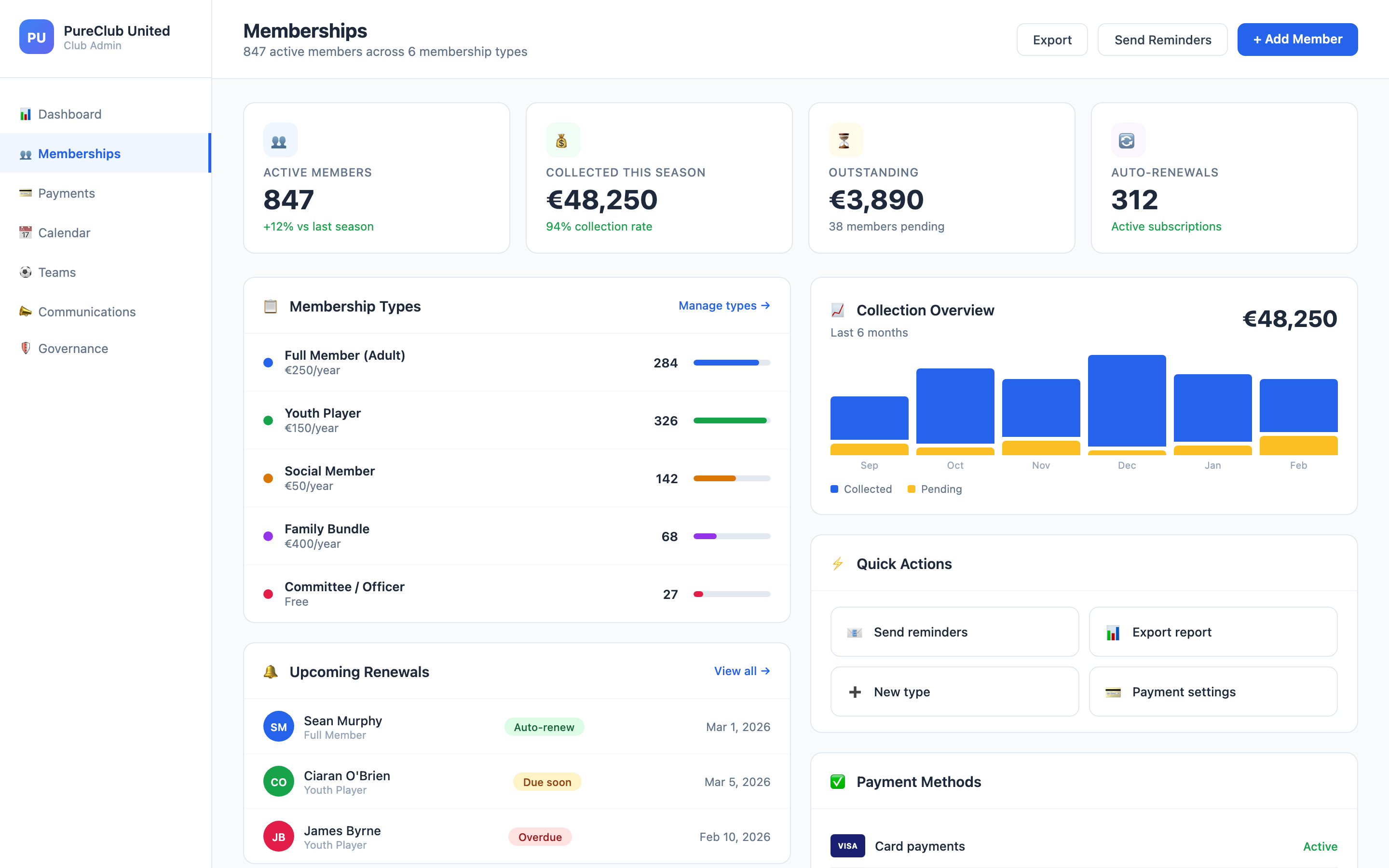Select the Youth Player membership row
The image size is (1389, 868).
pos(517,421)
